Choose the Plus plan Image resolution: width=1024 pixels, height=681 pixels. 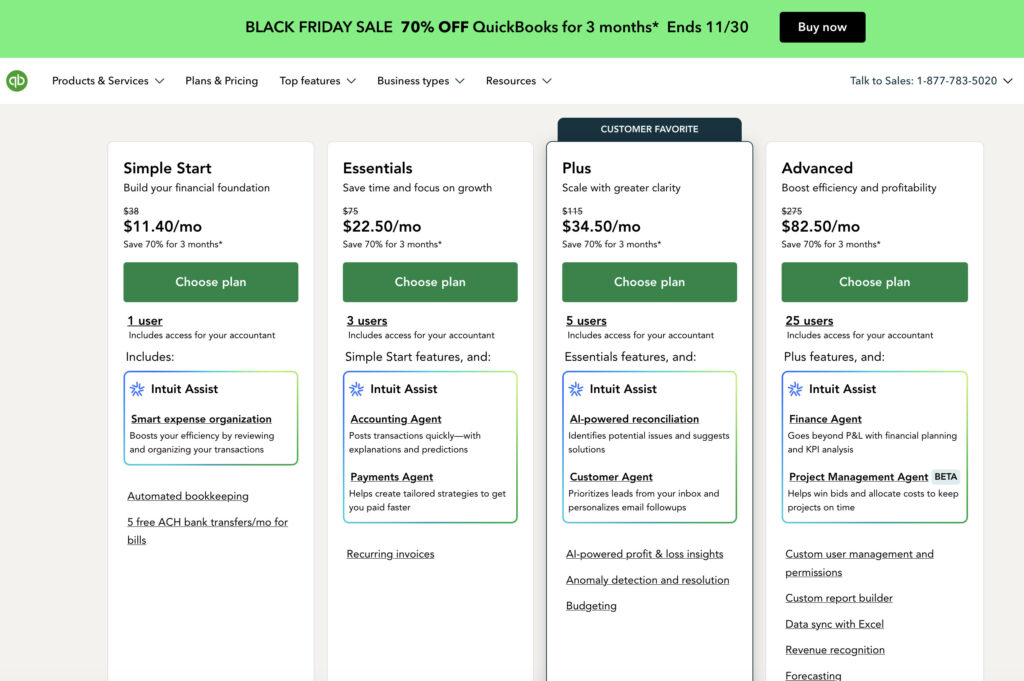click(649, 282)
